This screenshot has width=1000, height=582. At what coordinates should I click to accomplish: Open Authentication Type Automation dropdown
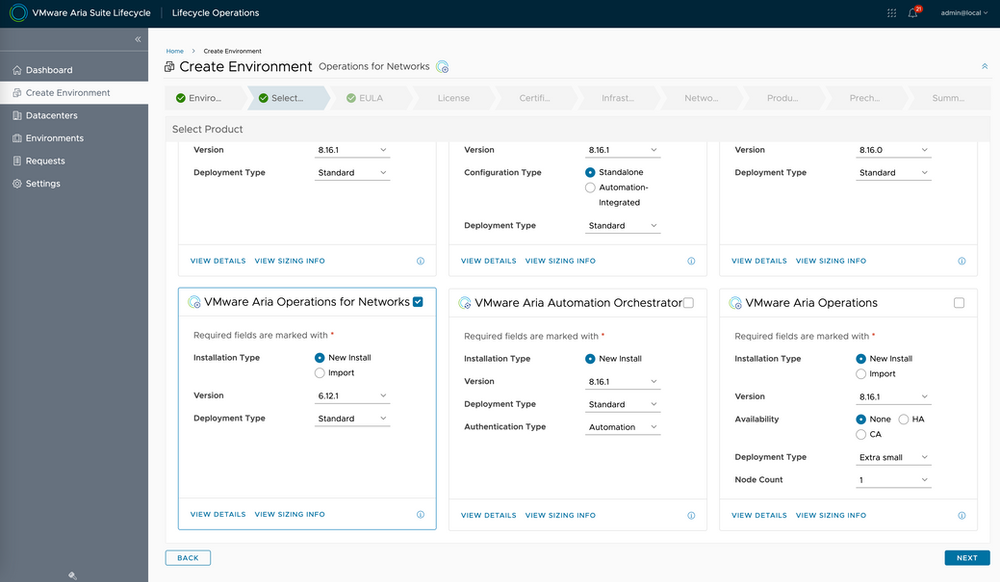click(x=622, y=427)
